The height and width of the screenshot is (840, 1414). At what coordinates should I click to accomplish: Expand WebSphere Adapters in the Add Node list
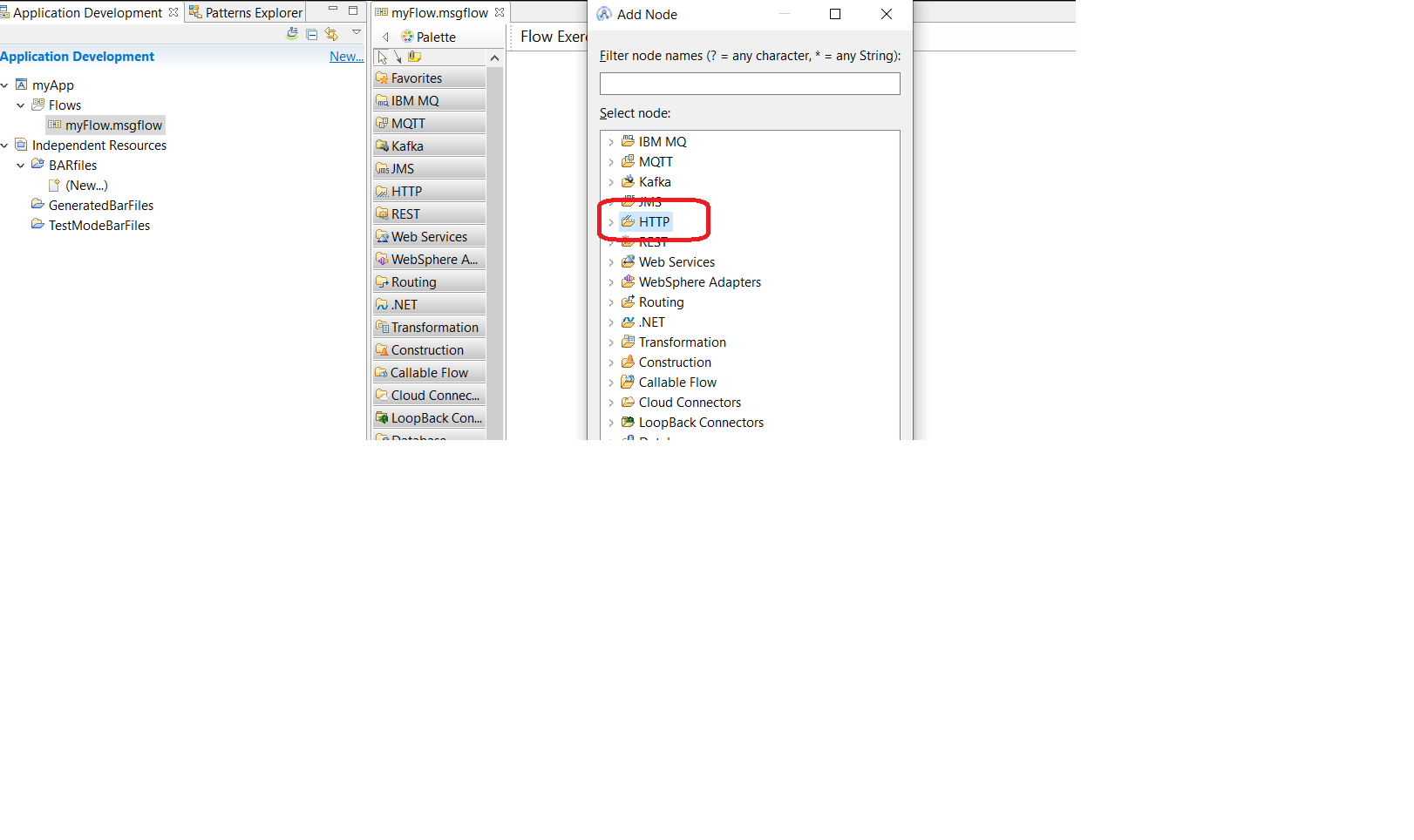611,282
